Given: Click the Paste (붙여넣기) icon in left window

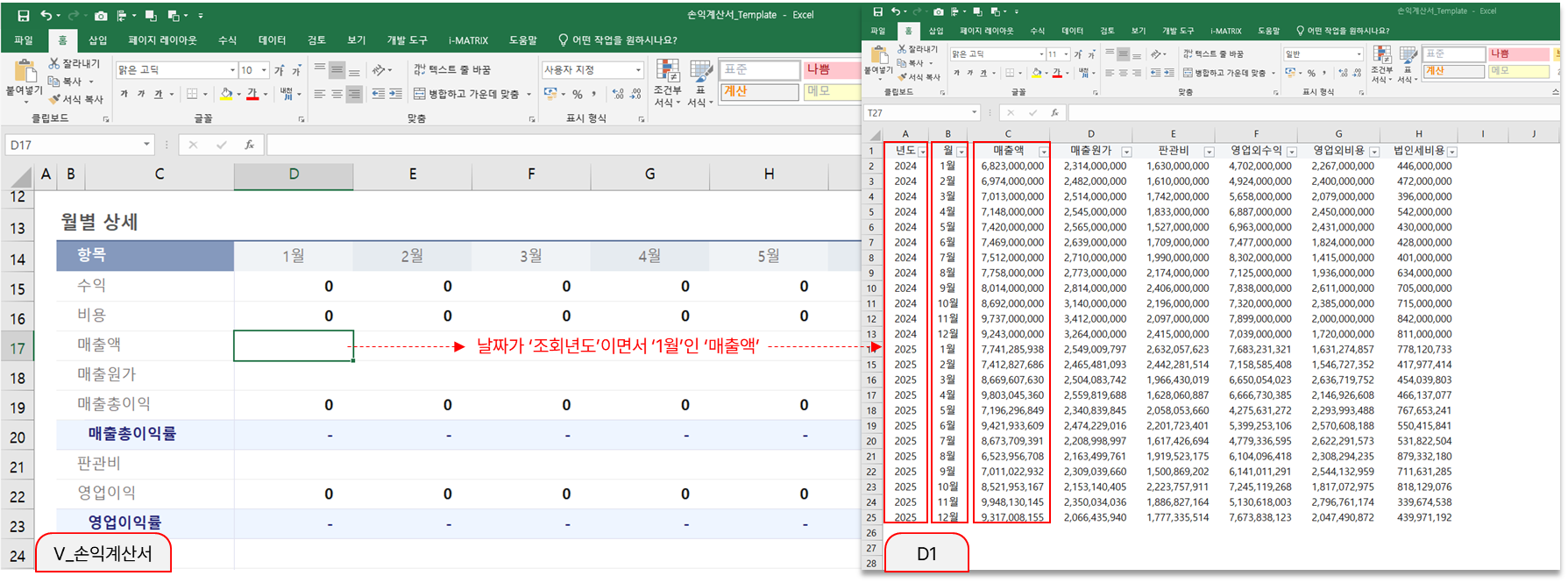Looking at the screenshot, I should point(25,79).
